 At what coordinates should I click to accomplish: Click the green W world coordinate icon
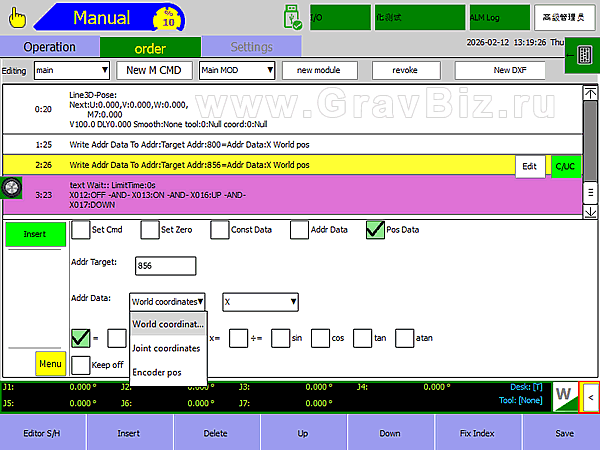(x=564, y=398)
